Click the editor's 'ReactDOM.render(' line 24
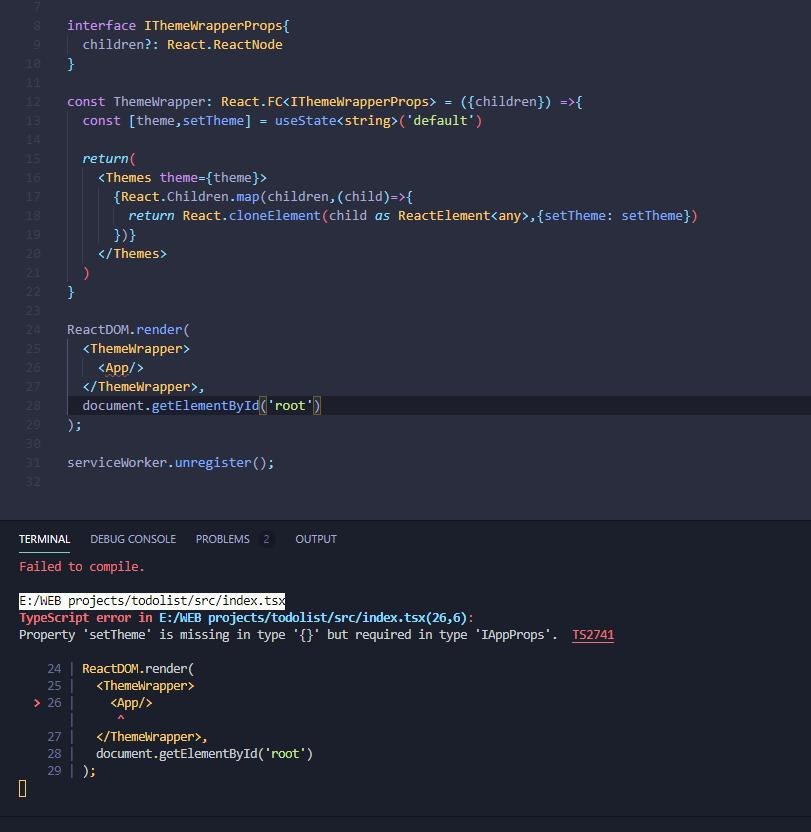This screenshot has height=832, width=811. click(x=128, y=330)
